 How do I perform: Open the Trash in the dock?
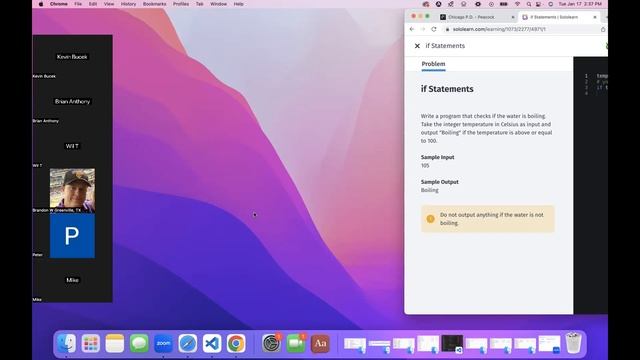(x=573, y=343)
